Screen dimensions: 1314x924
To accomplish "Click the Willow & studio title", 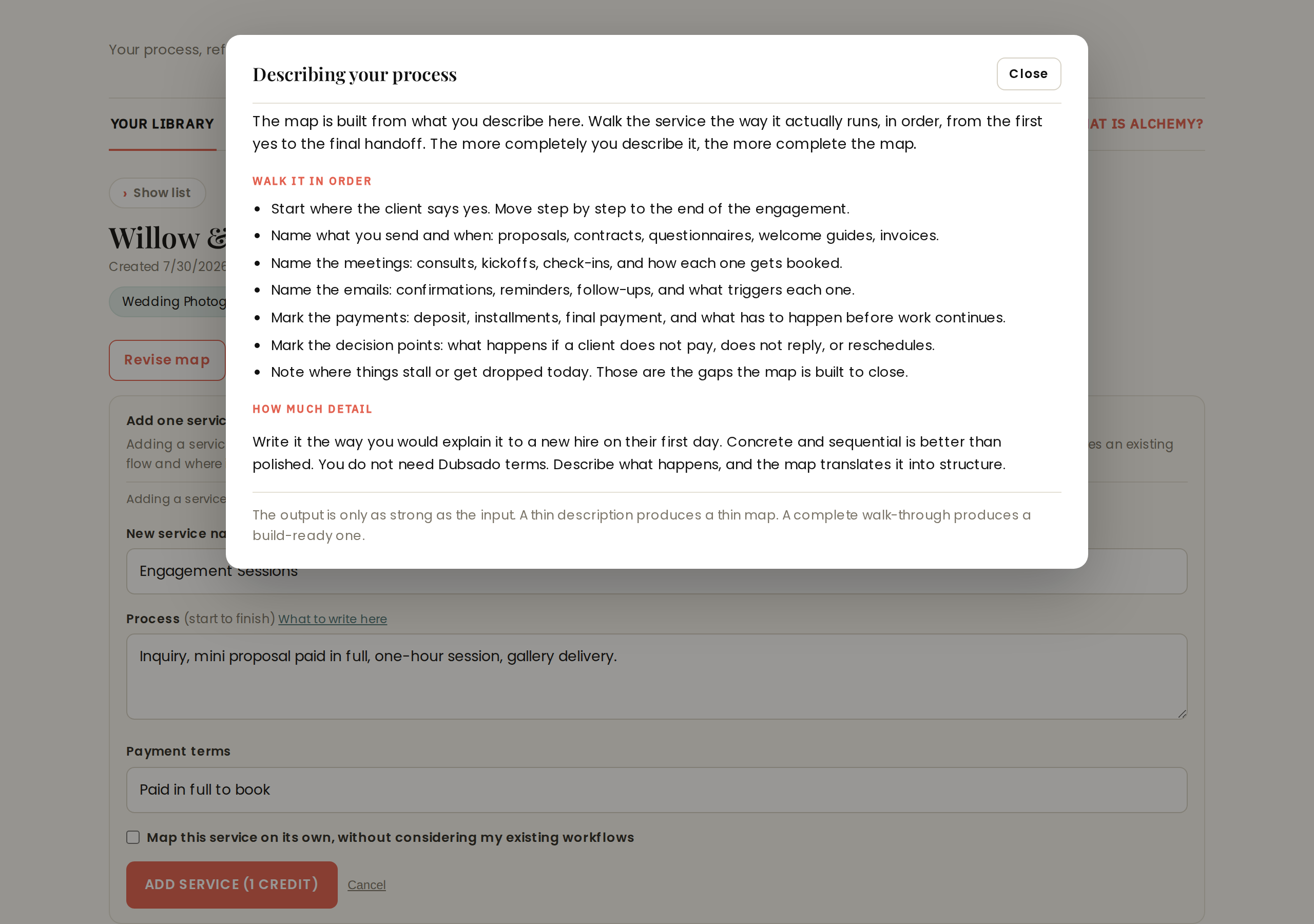I will pyautogui.click(x=168, y=238).
